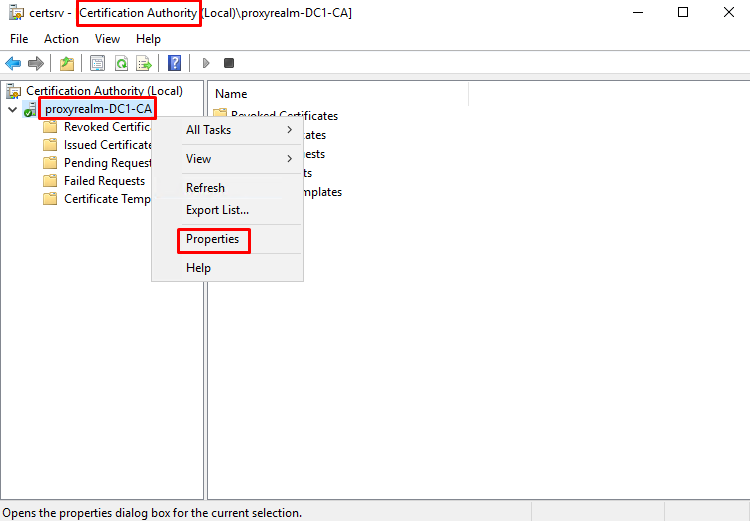Click the grey Forward arrow in toolbar
Screen dimensions: 750x521
pos(36,63)
